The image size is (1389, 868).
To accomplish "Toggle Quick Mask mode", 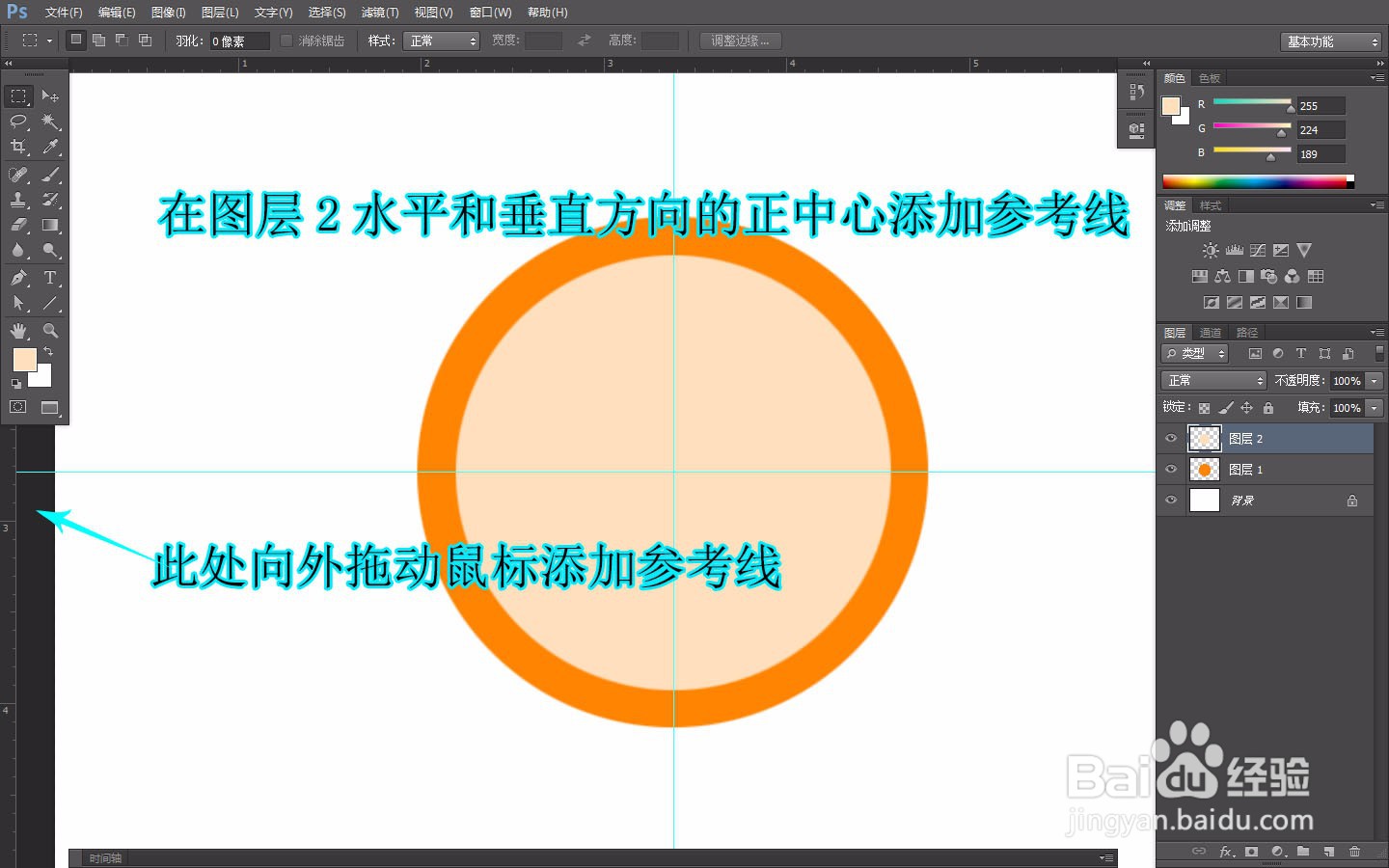I will coord(18,407).
